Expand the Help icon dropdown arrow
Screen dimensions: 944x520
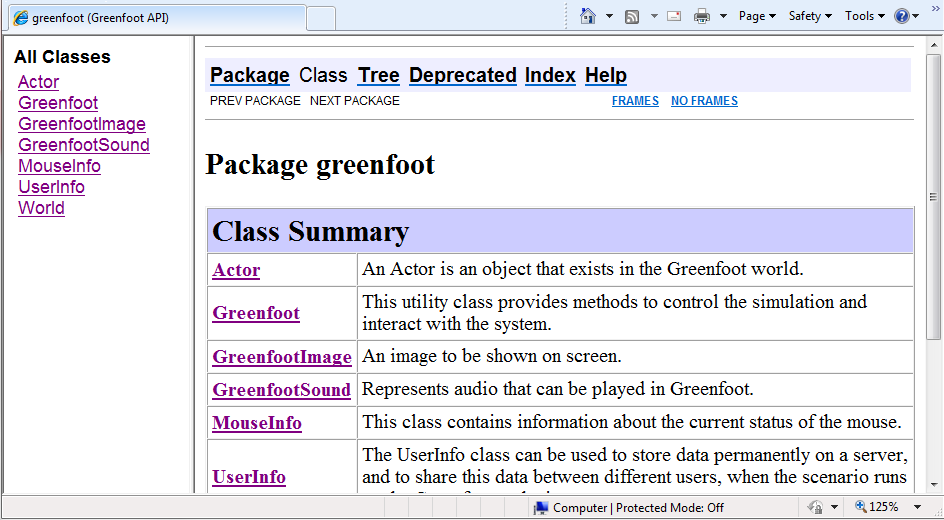click(916, 16)
